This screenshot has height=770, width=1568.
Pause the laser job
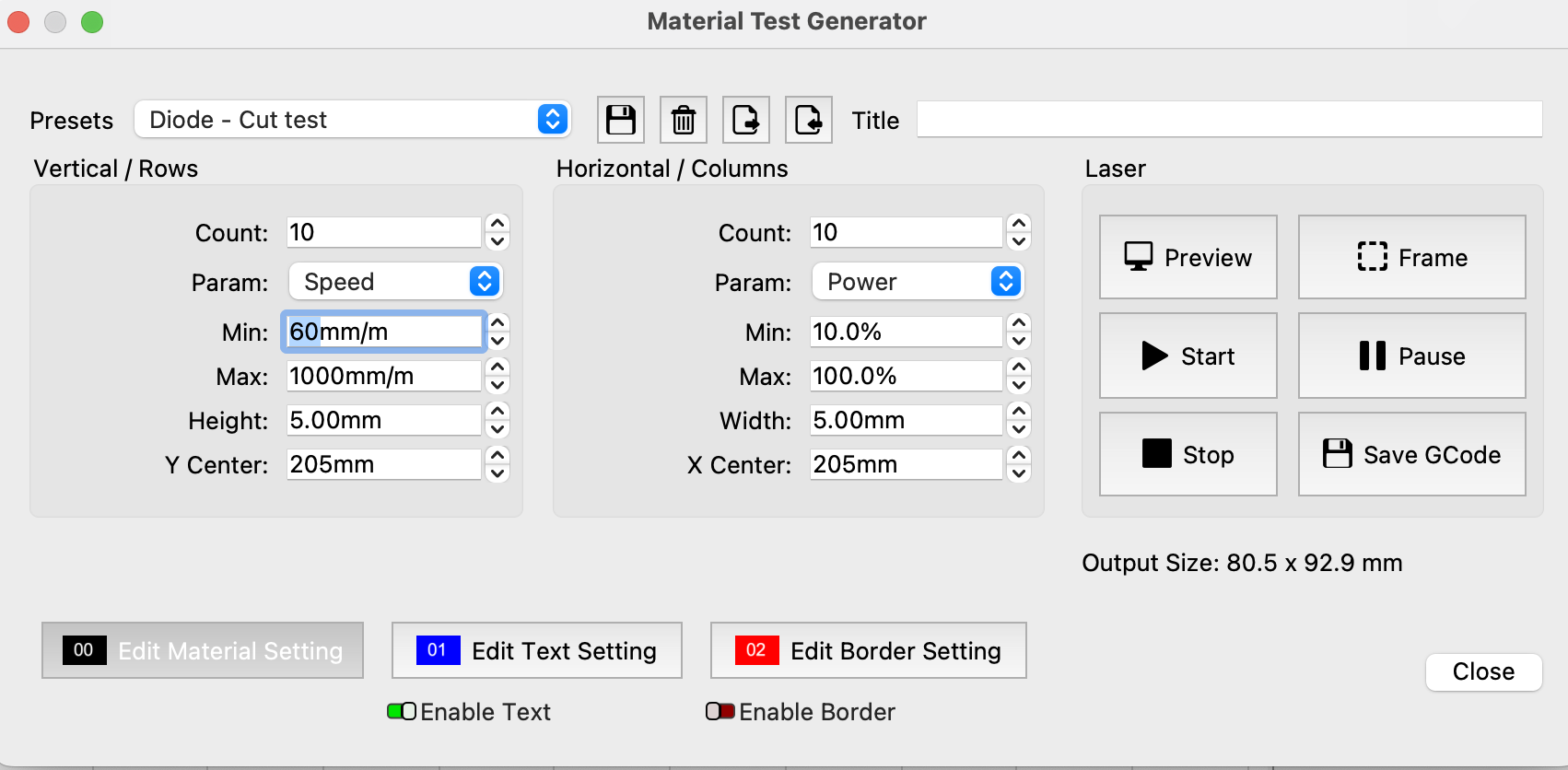pos(1412,356)
